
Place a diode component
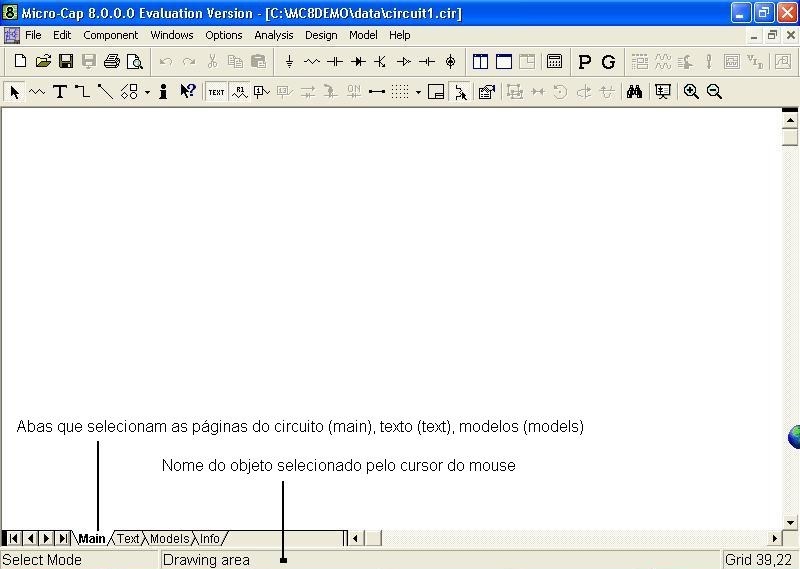click(358, 62)
